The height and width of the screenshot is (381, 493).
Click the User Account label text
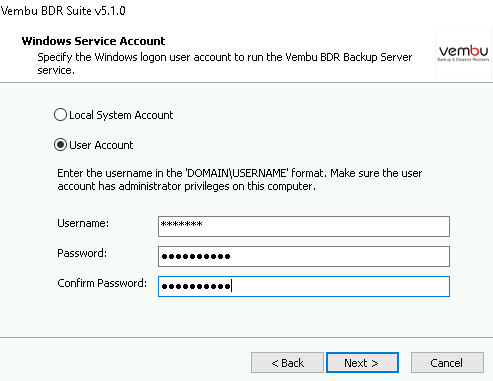click(101, 145)
